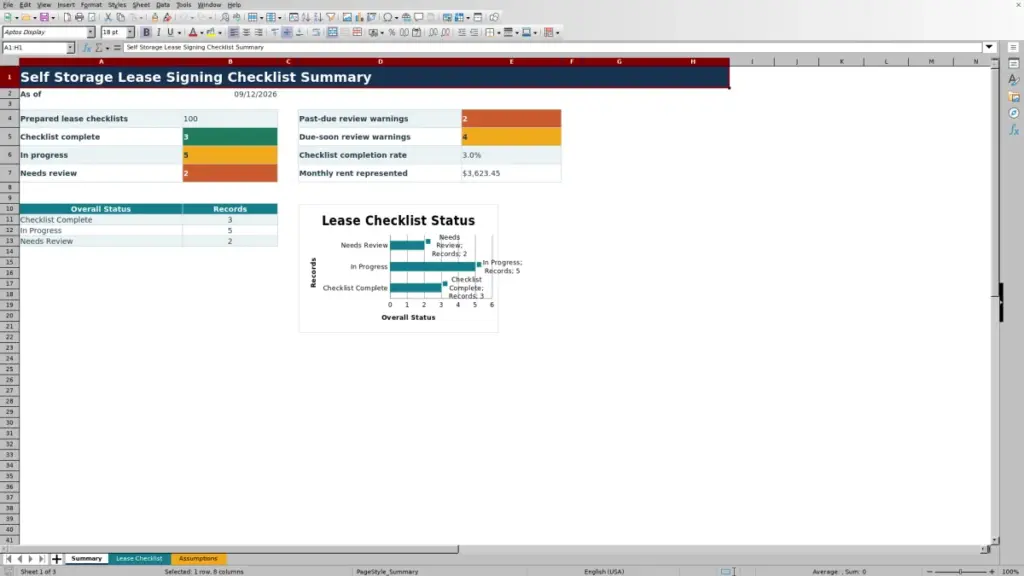Viewport: 1024px width, 576px height.
Task: Toggle Center Horizontally alignment
Action: click(x=246, y=33)
